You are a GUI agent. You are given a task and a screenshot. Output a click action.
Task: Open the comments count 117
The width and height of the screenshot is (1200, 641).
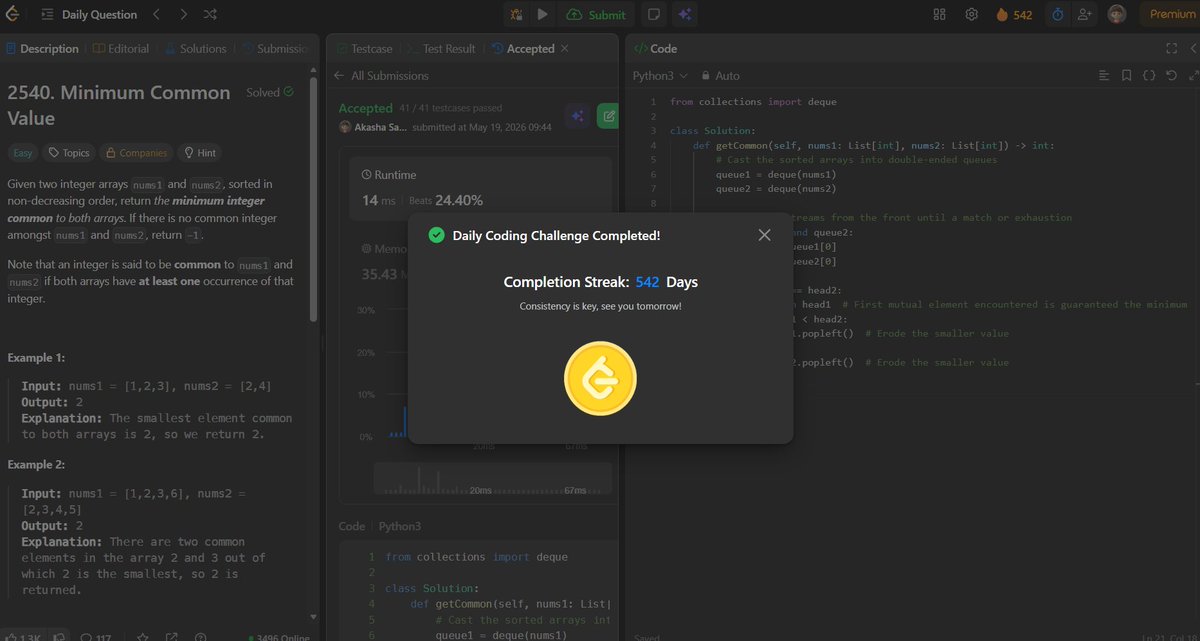[96, 636]
